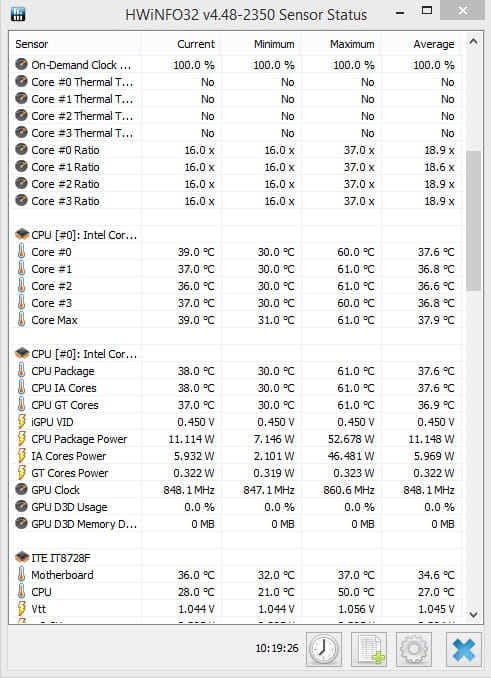
Task: Click the clock reset timer icon
Action: [x=324, y=649]
